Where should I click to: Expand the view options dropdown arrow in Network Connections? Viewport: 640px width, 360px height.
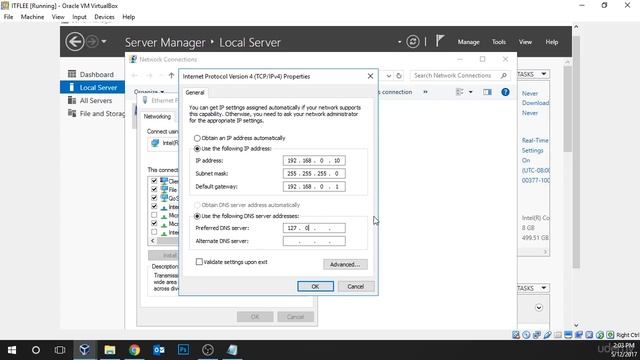coord(471,92)
